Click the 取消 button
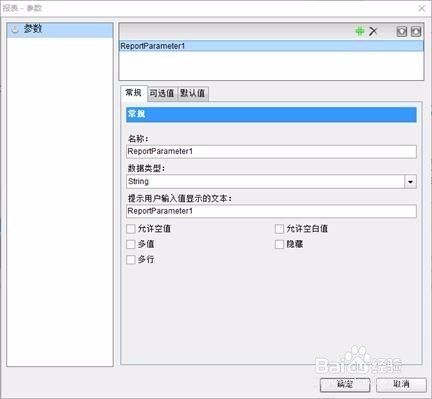 401,385
